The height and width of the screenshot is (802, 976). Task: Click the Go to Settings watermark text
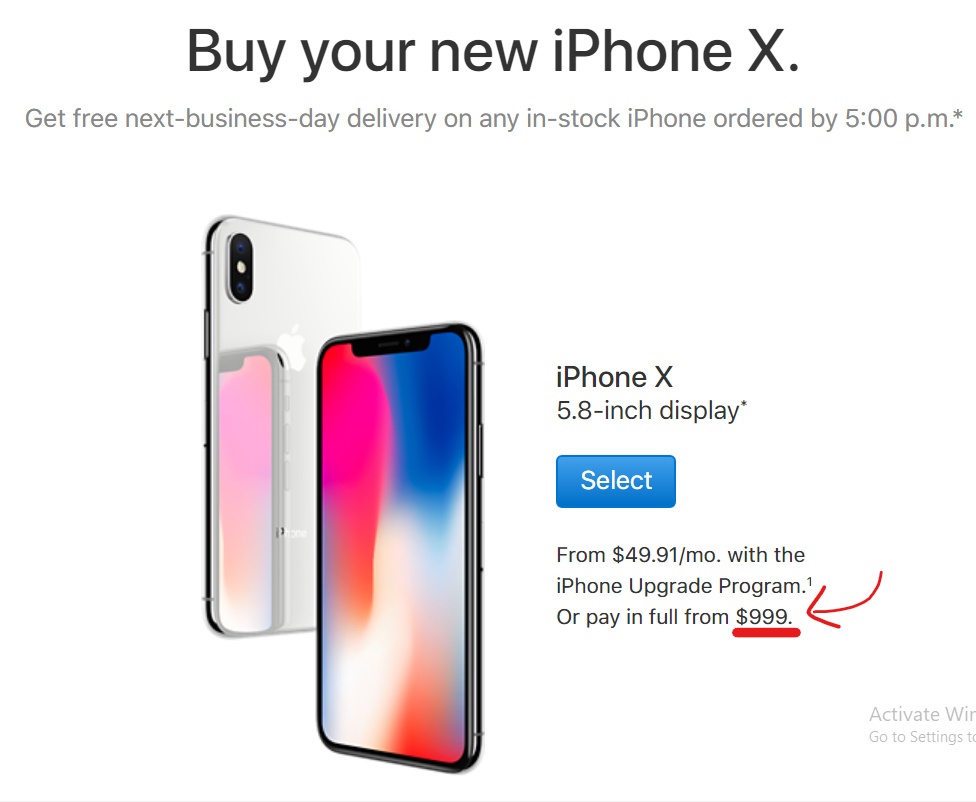click(922, 737)
